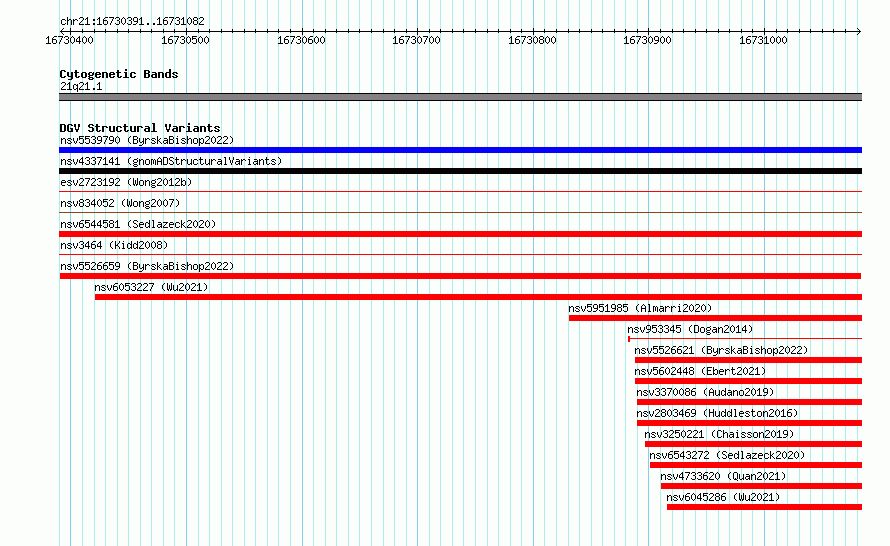Click the esv2723192 (Wong2012b) label
Viewport: 890px width, 546px height.
pos(126,182)
